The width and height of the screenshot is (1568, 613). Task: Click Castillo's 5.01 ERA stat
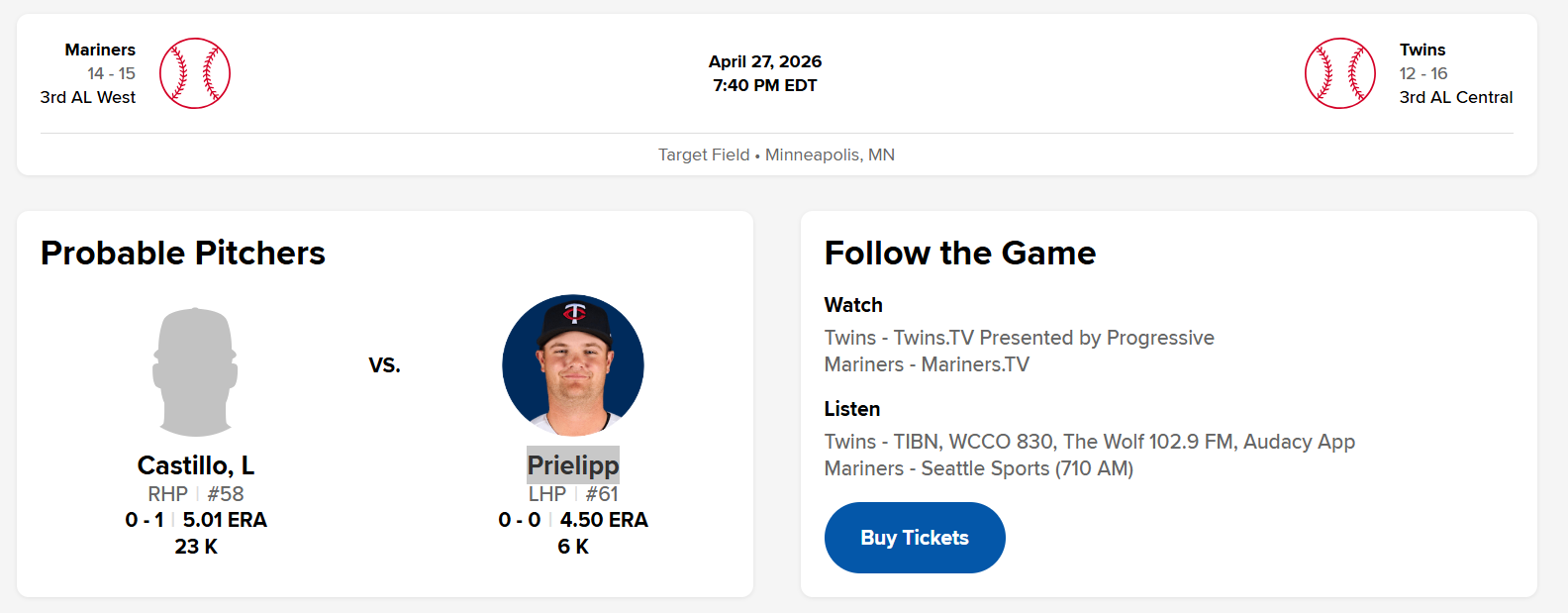[225, 520]
